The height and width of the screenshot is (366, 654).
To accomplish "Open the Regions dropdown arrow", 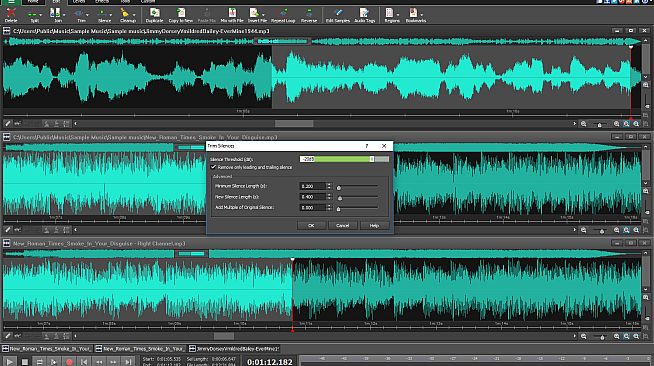I will click(x=397, y=15).
